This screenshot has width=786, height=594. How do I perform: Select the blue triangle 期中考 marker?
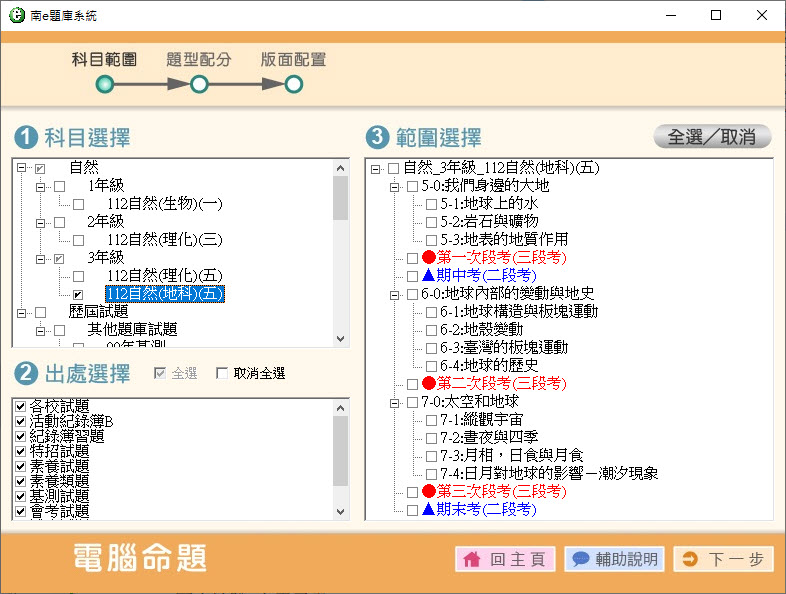tap(428, 275)
